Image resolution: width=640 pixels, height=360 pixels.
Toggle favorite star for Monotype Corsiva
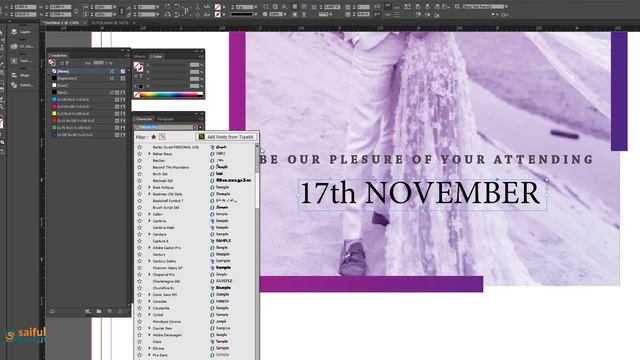pyautogui.click(x=140, y=322)
